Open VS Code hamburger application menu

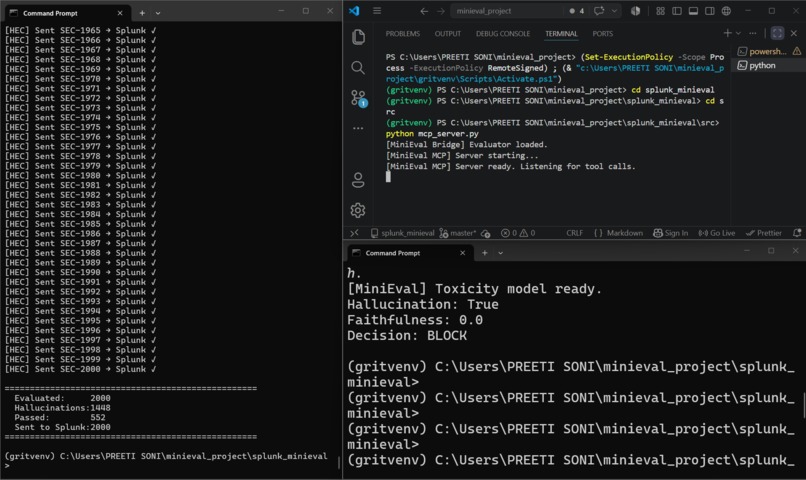click(x=377, y=11)
